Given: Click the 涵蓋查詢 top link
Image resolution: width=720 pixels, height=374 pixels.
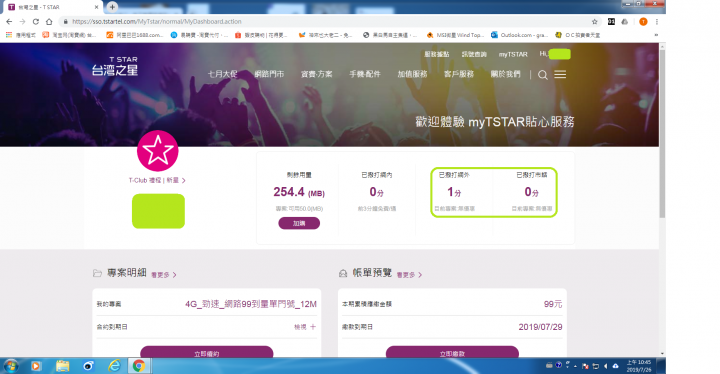Looking at the screenshot, I should 474,54.
